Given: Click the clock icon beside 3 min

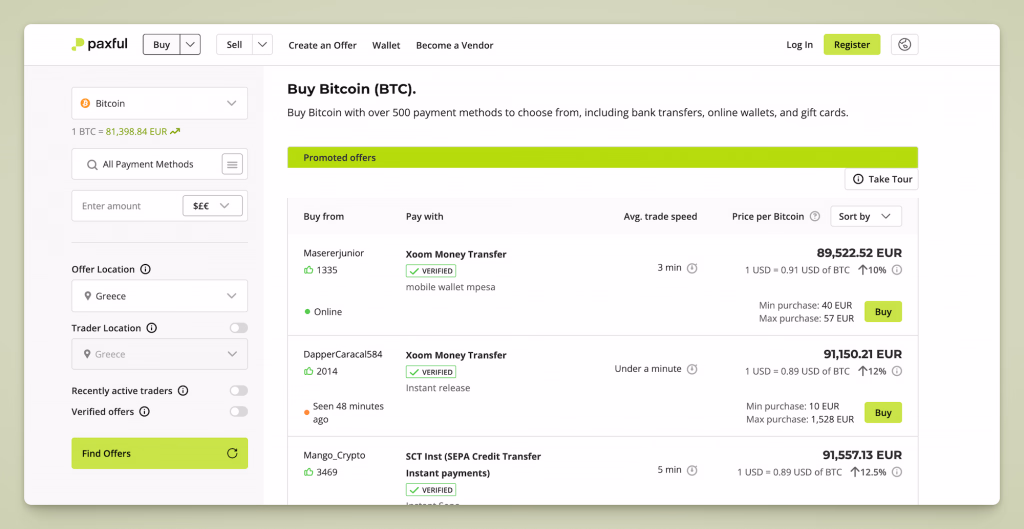Looking at the screenshot, I should [x=692, y=268].
